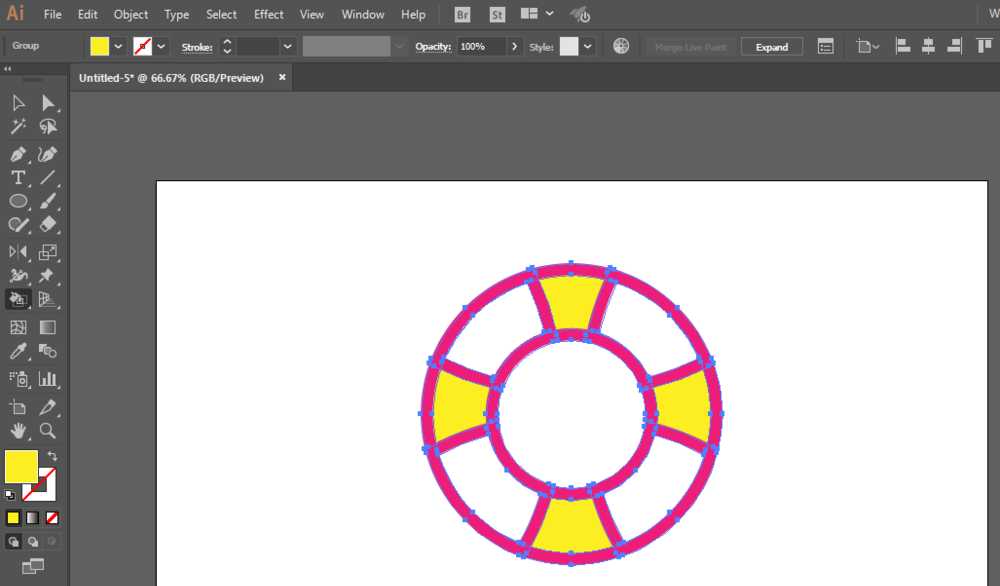This screenshot has height=586, width=1000.
Task: Select the Magic Wand tool
Action: pos(18,127)
